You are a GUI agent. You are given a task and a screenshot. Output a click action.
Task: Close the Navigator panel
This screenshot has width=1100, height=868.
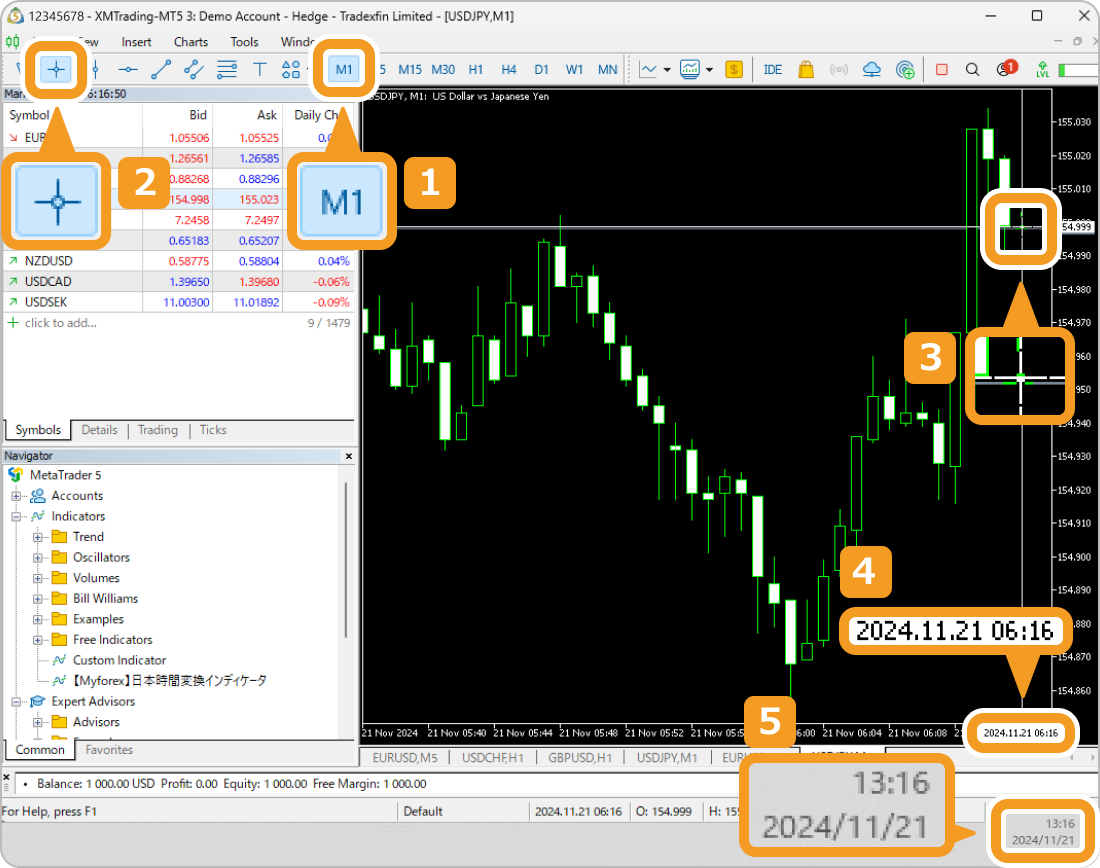pos(349,455)
